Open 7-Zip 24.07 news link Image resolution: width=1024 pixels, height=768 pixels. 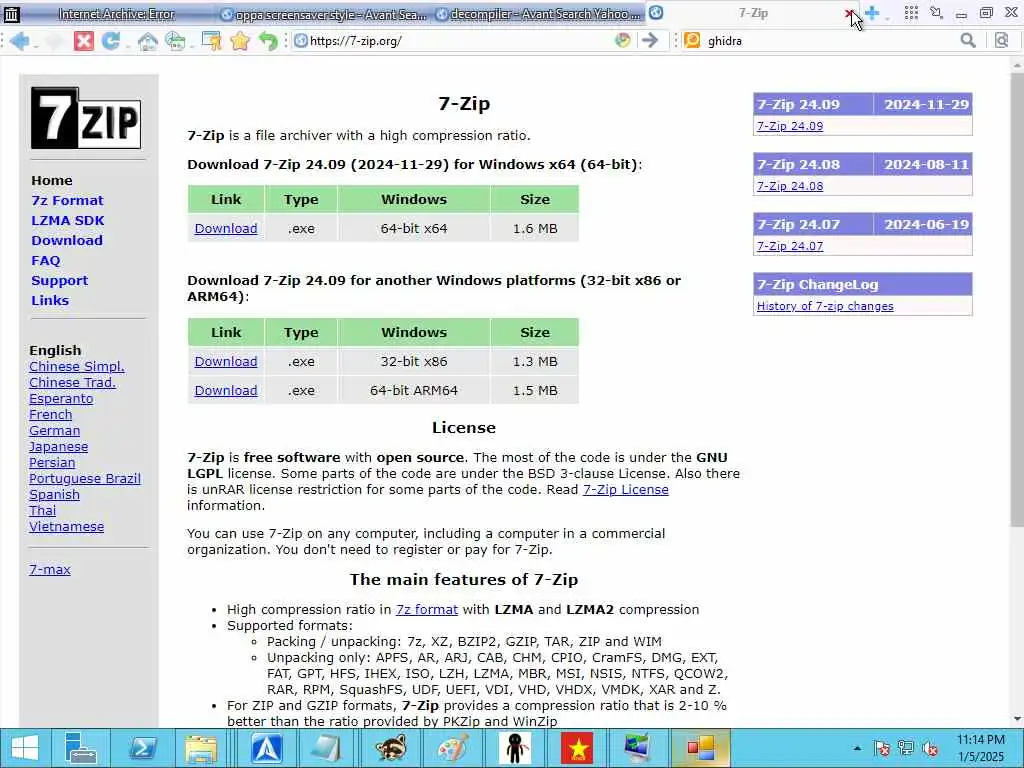pos(790,246)
